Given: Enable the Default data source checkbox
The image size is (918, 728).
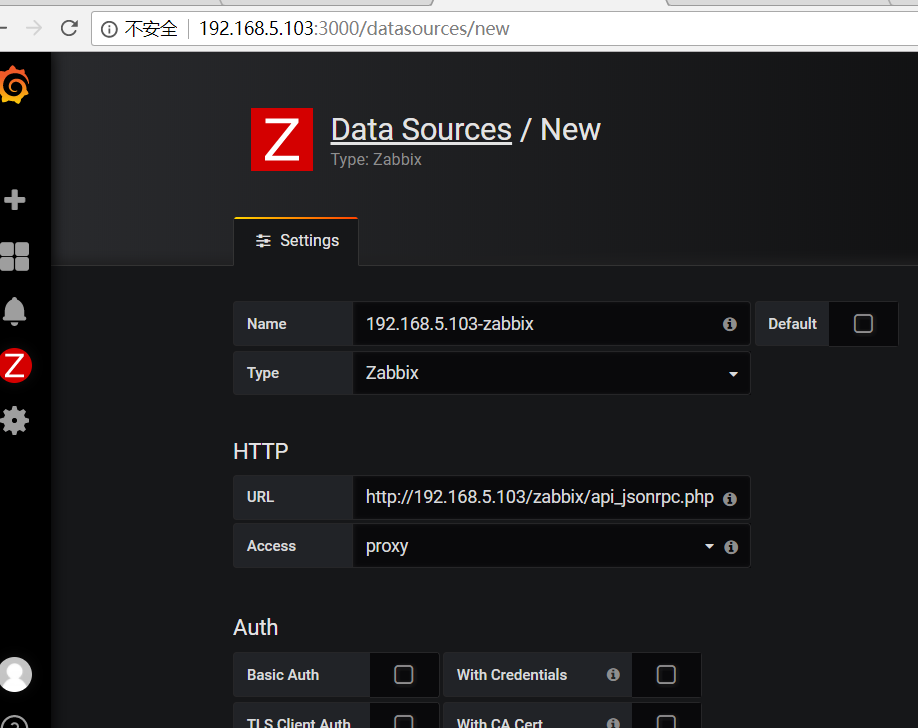Looking at the screenshot, I should (863, 324).
